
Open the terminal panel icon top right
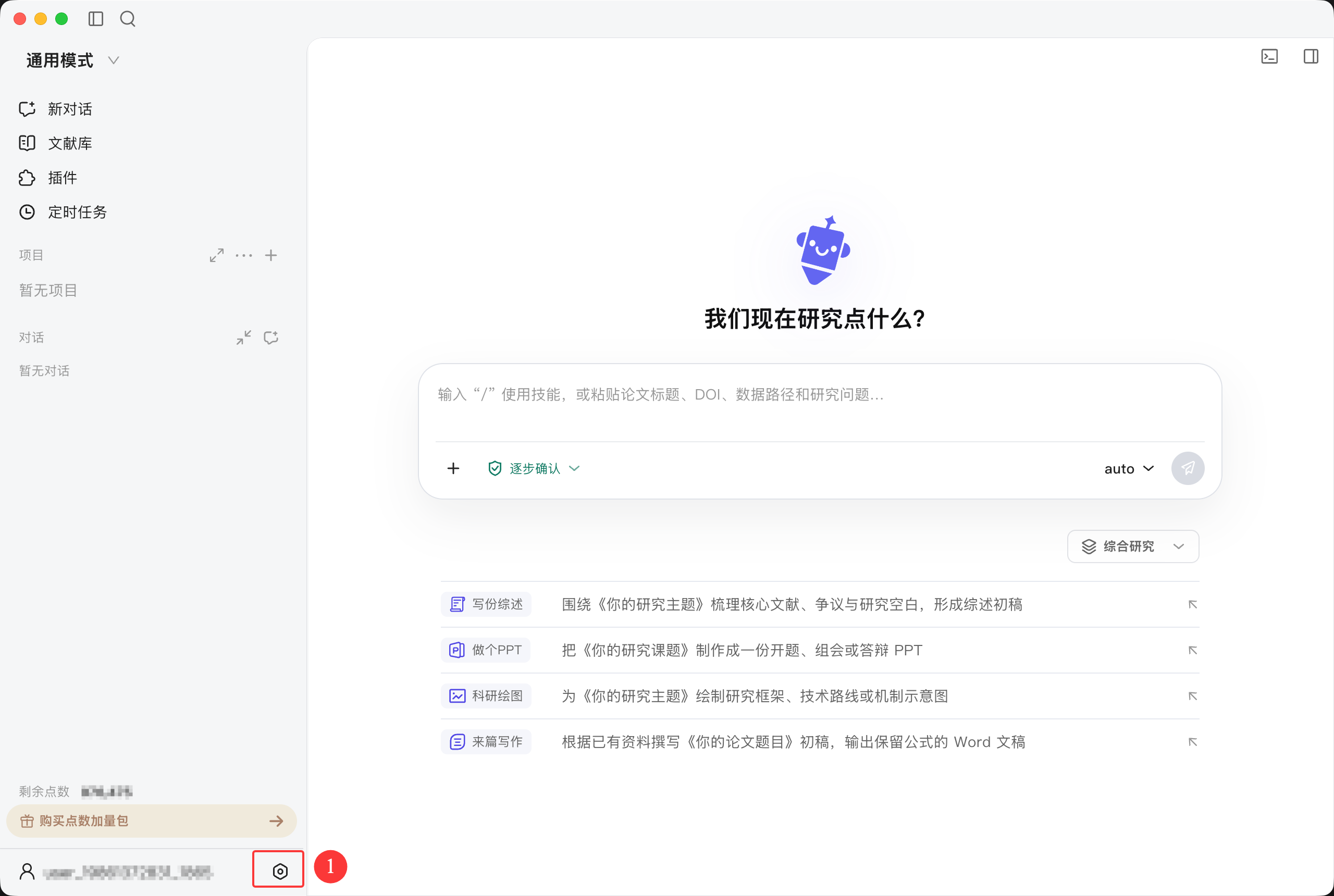pyautogui.click(x=1269, y=56)
